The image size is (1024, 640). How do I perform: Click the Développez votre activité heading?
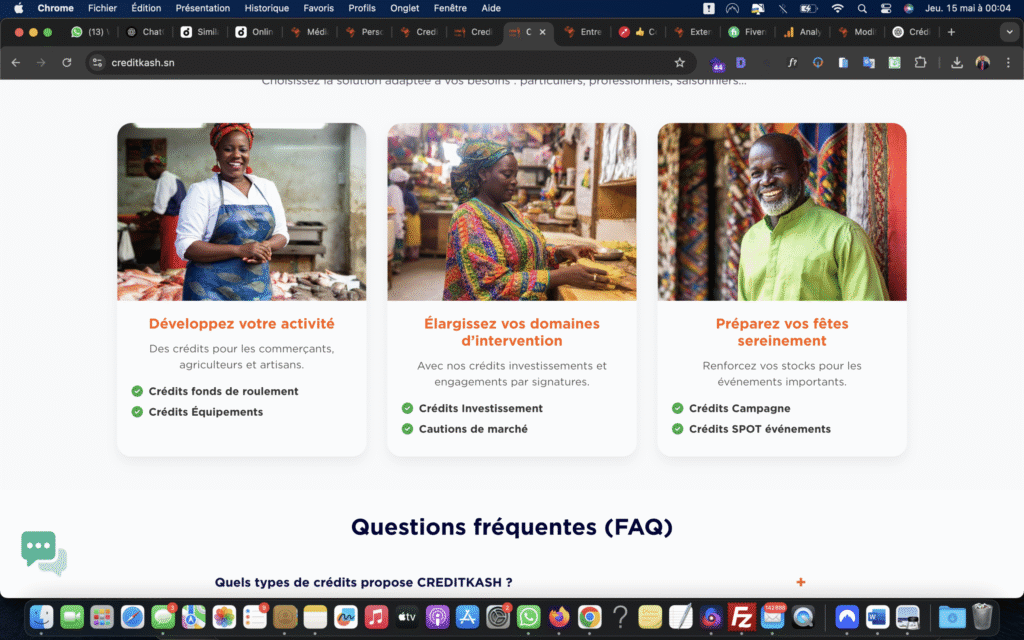pyautogui.click(x=242, y=323)
